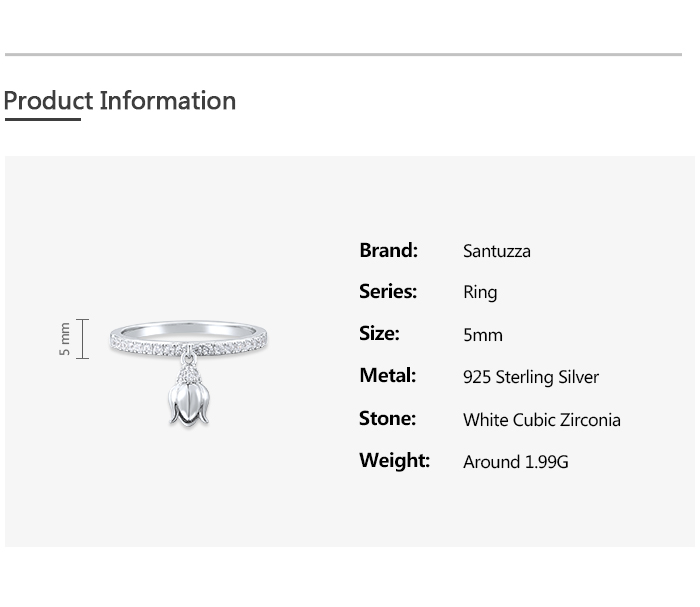The width and height of the screenshot is (700, 607).
Task: Click the Brand label
Action: click(x=388, y=250)
